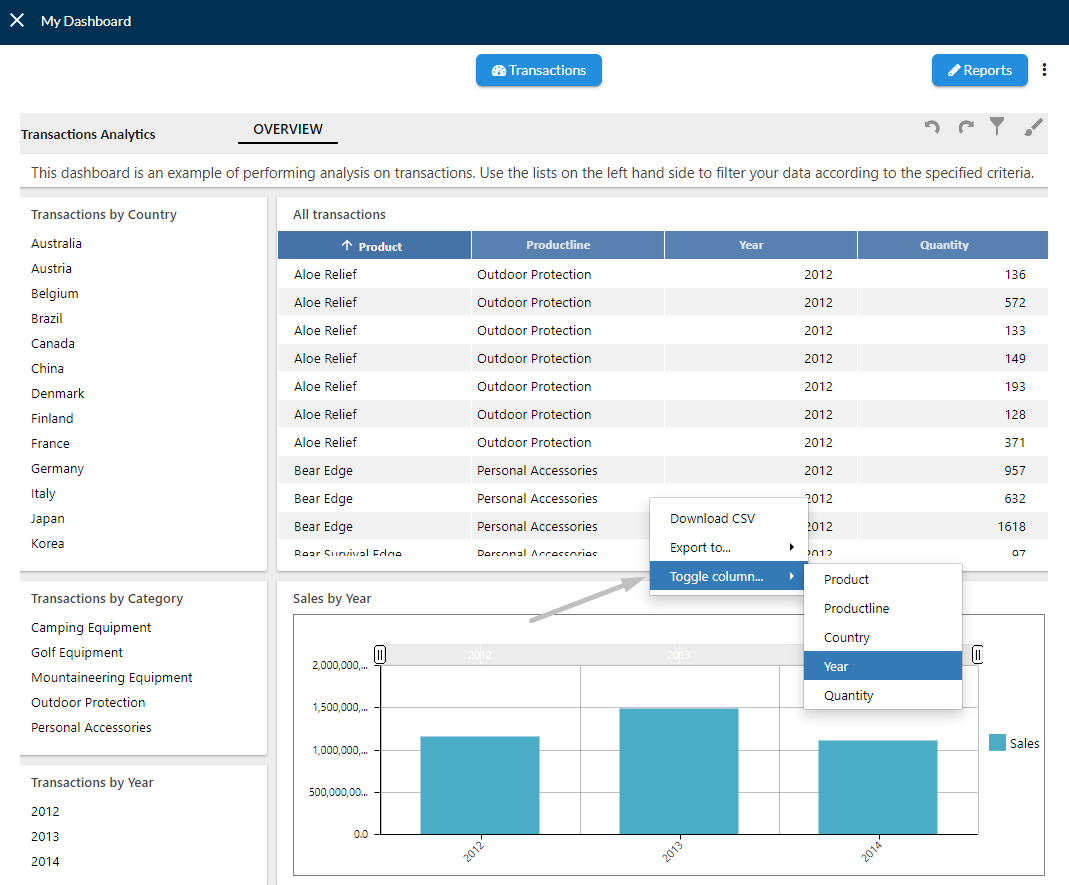The height and width of the screenshot is (885, 1069).
Task: Filter by Germany in country list
Action: click(x=57, y=468)
